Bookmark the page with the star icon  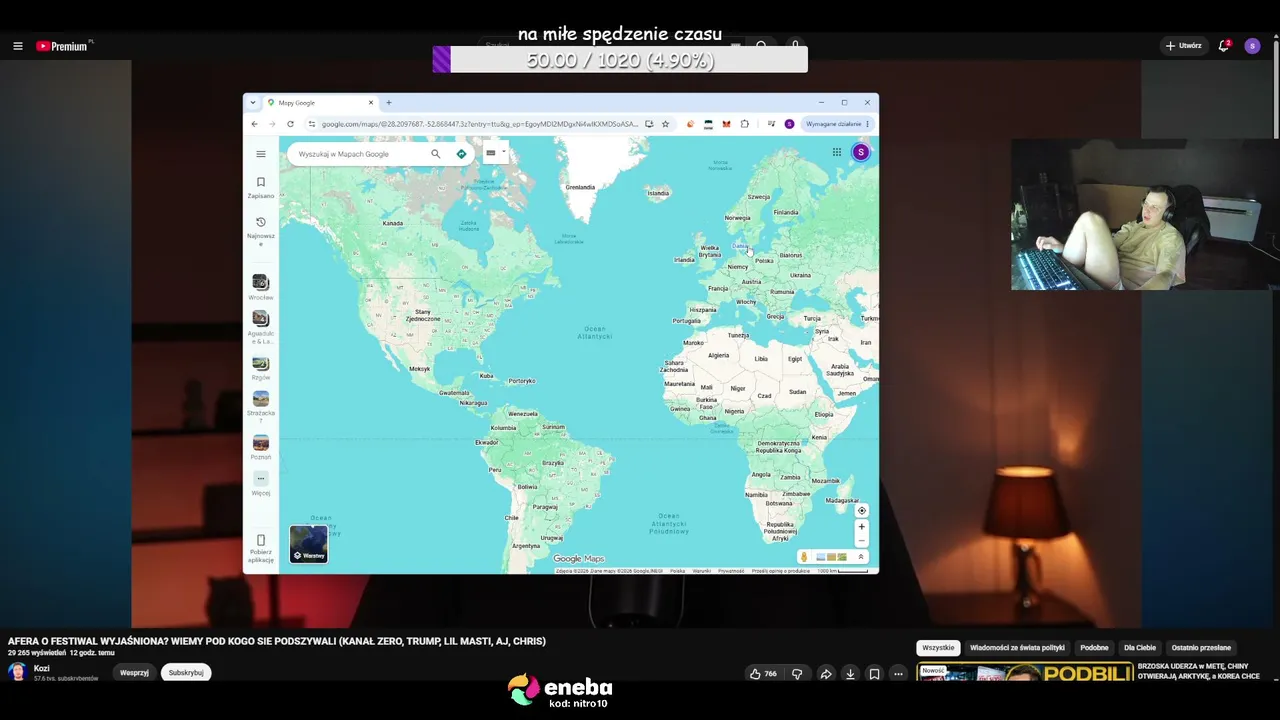click(665, 124)
